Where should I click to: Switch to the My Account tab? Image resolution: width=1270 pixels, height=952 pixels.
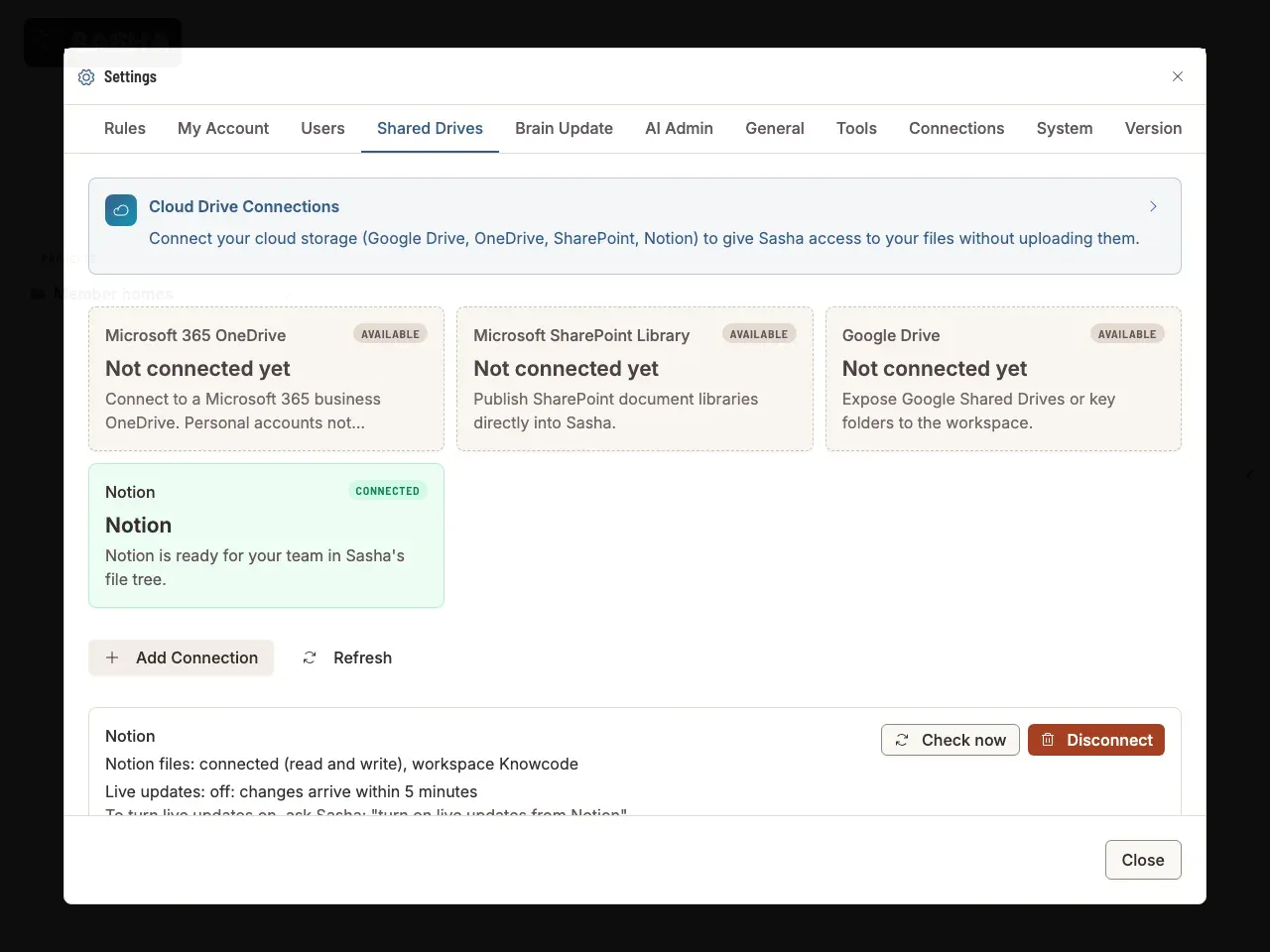[223, 128]
